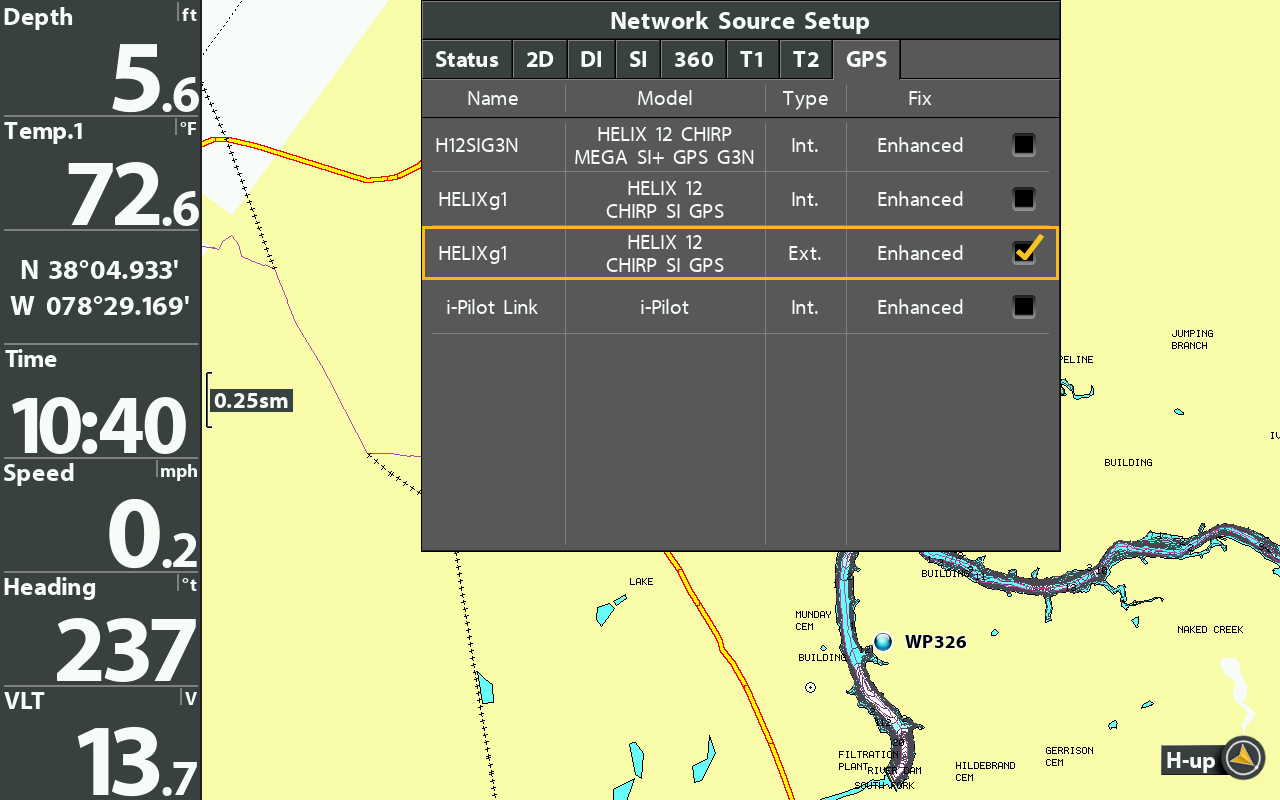Viewport: 1280px width, 800px height.
Task: Open the Status tab
Action: click(x=467, y=60)
